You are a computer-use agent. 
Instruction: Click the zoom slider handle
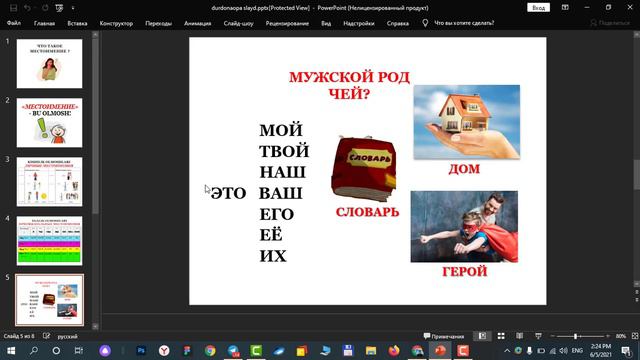(576, 336)
